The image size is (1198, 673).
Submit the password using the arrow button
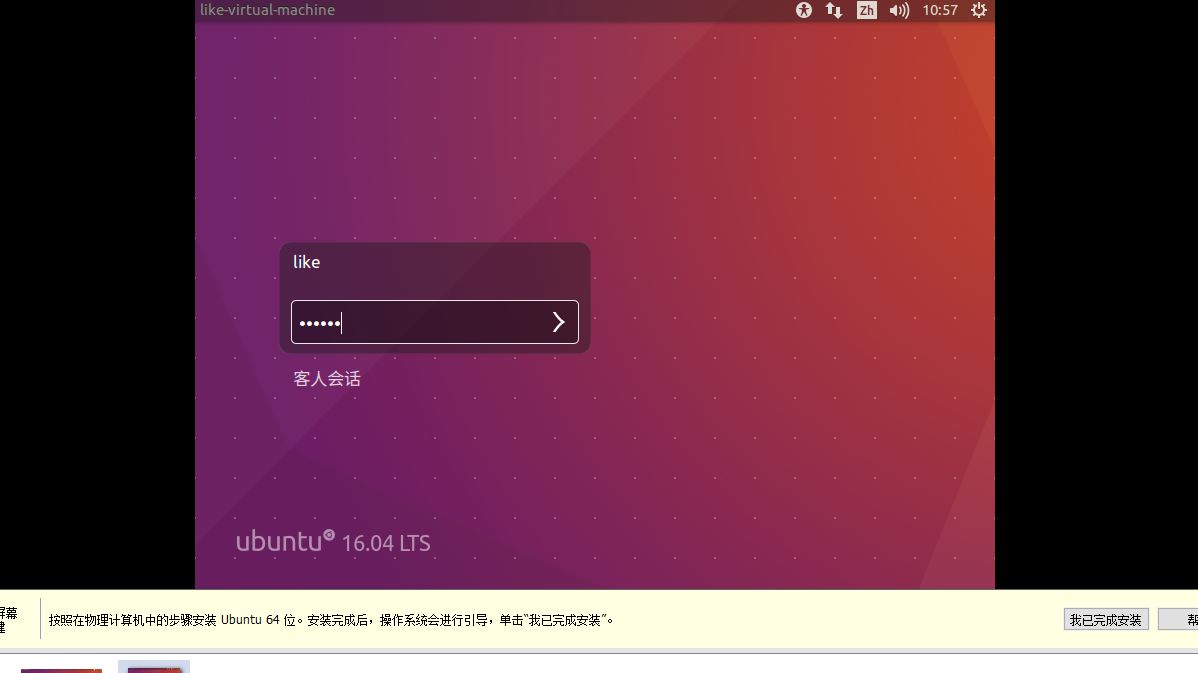click(558, 321)
